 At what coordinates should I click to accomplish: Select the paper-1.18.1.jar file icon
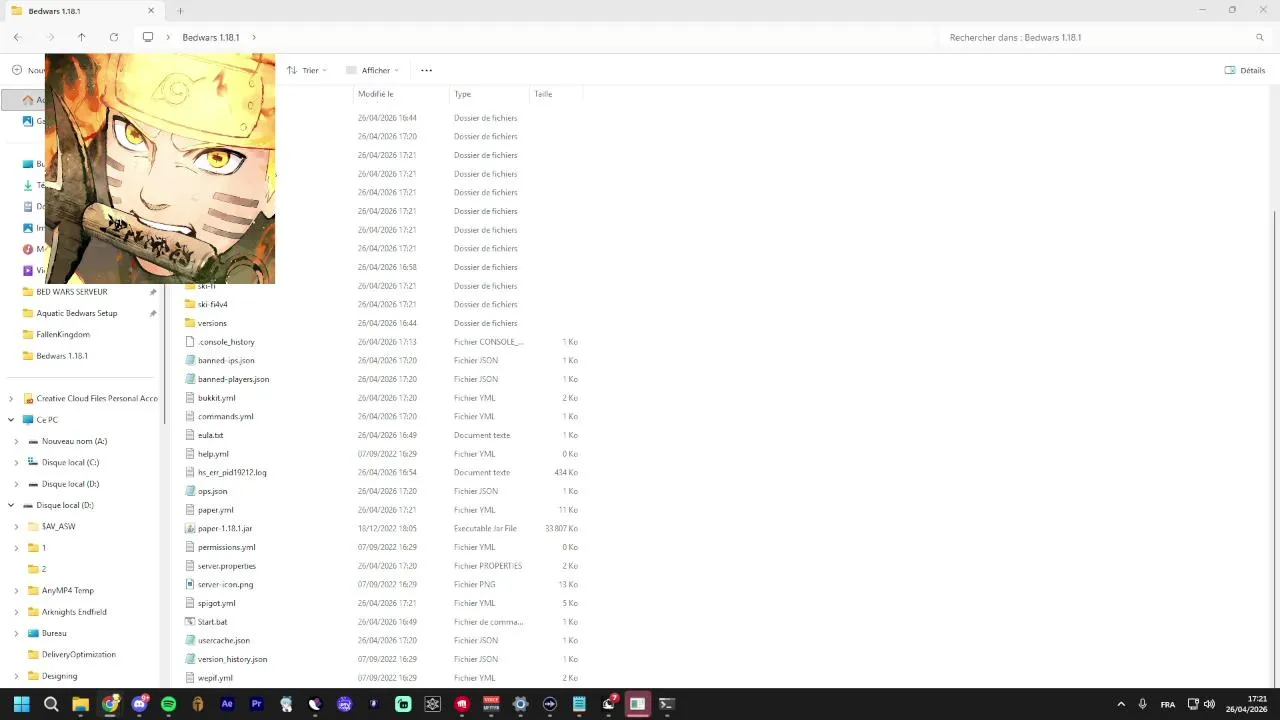tap(190, 528)
